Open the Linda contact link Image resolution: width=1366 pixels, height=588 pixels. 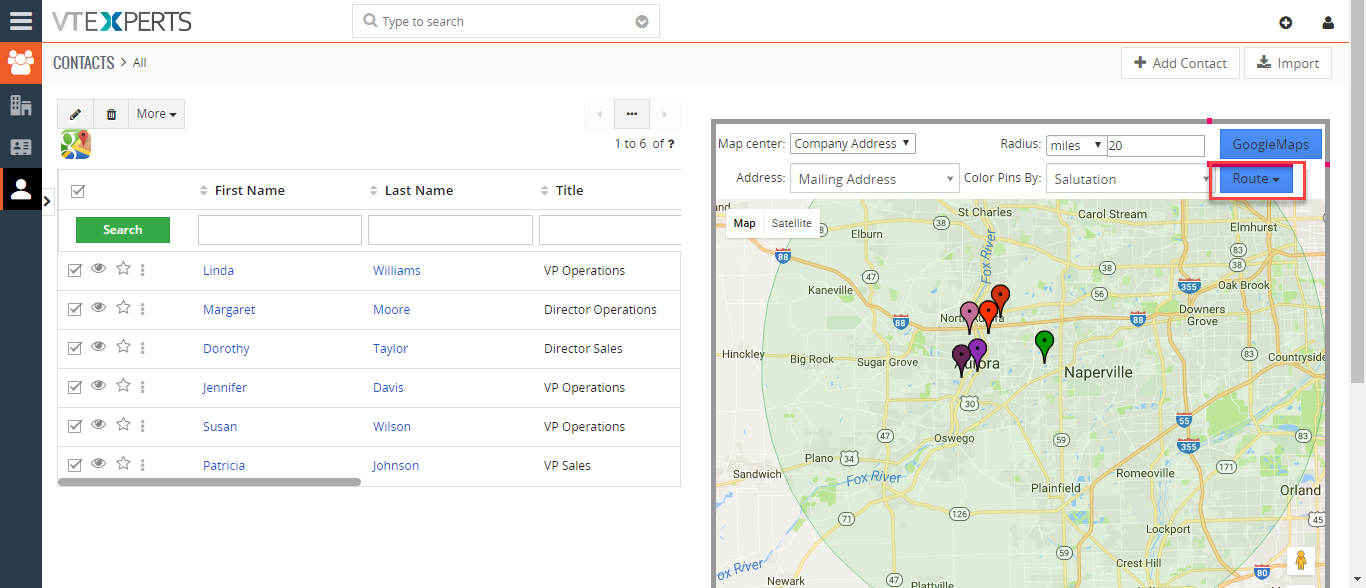coord(218,271)
